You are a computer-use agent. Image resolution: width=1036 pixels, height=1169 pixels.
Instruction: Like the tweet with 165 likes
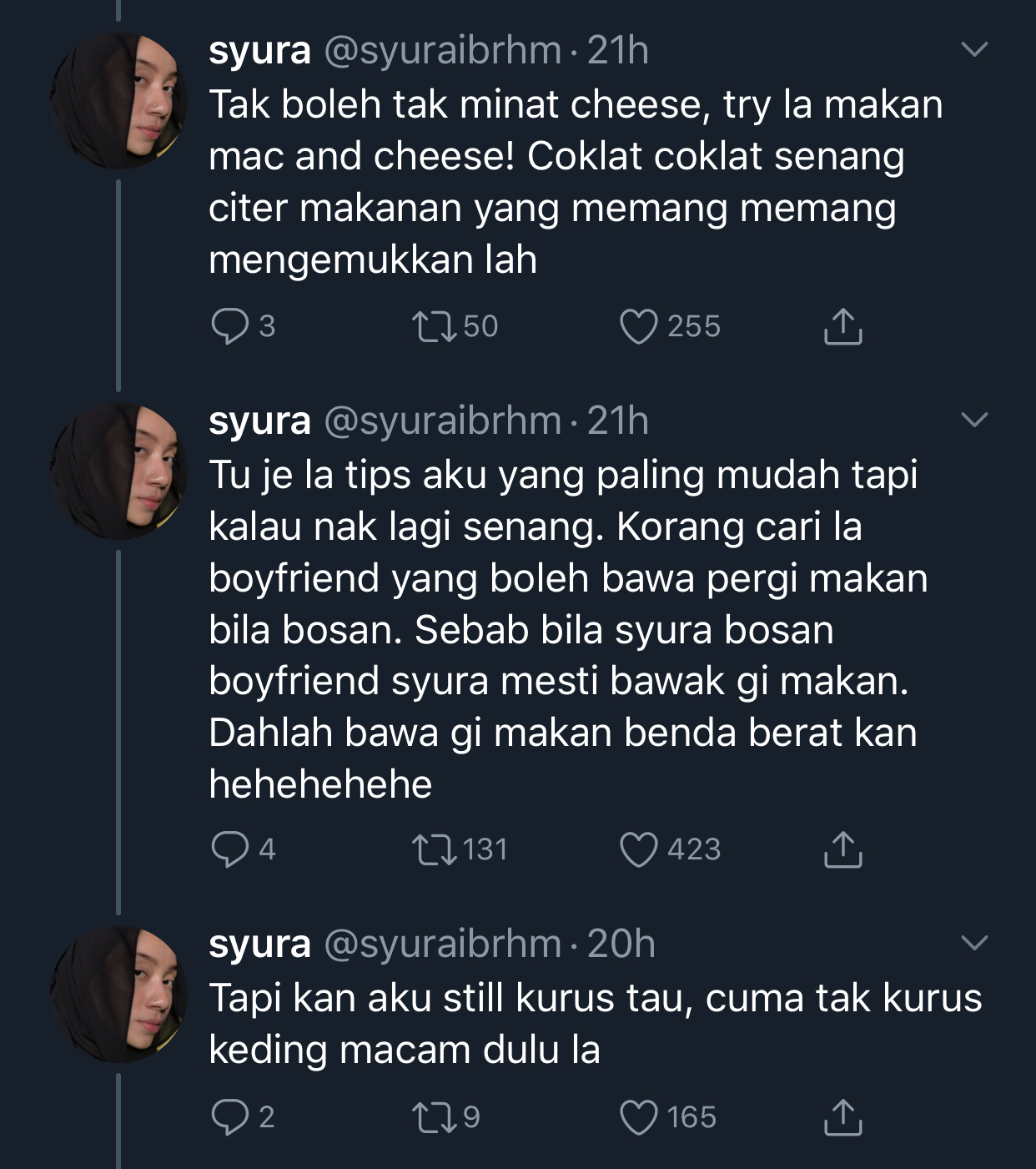point(639,1117)
